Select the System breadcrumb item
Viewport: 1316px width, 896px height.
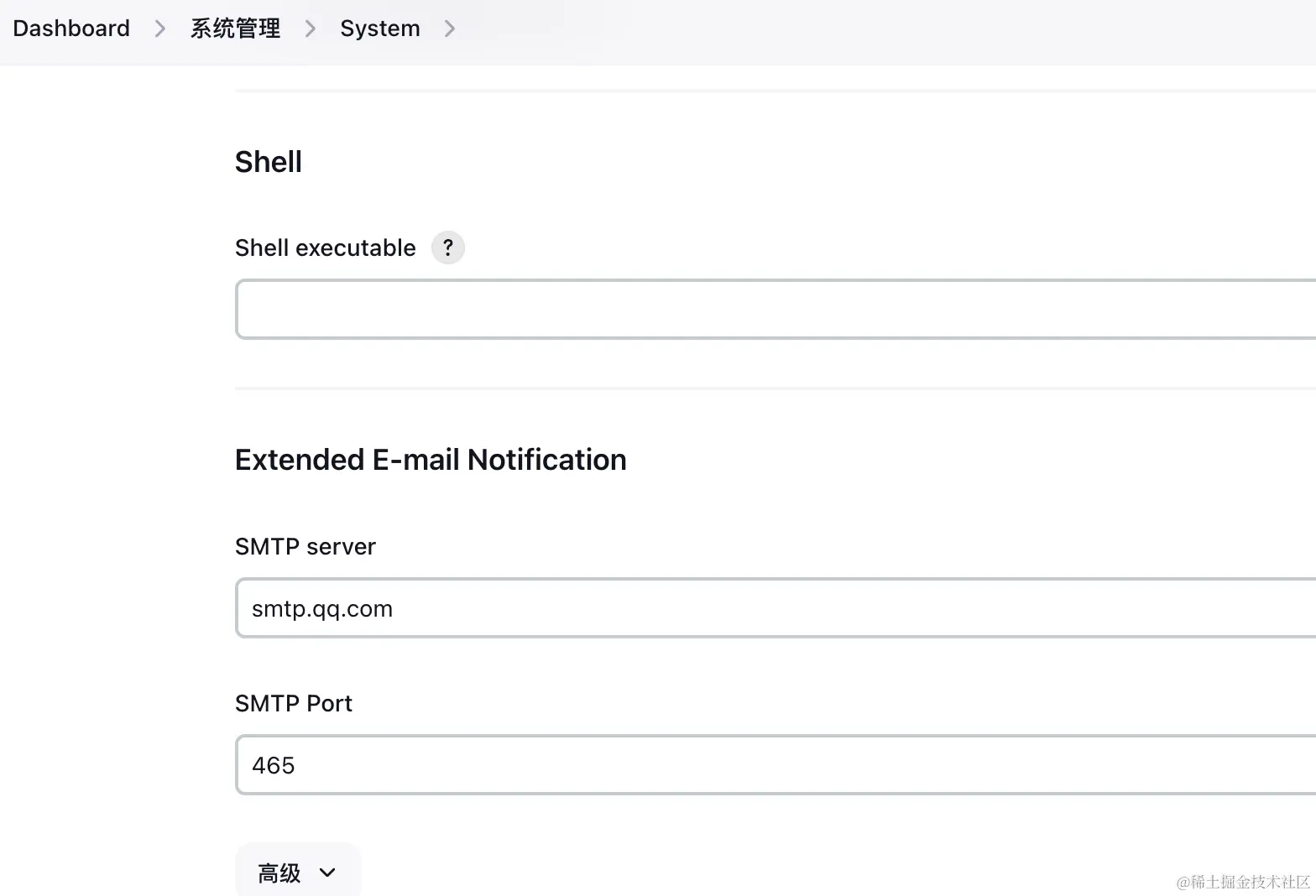coord(380,29)
